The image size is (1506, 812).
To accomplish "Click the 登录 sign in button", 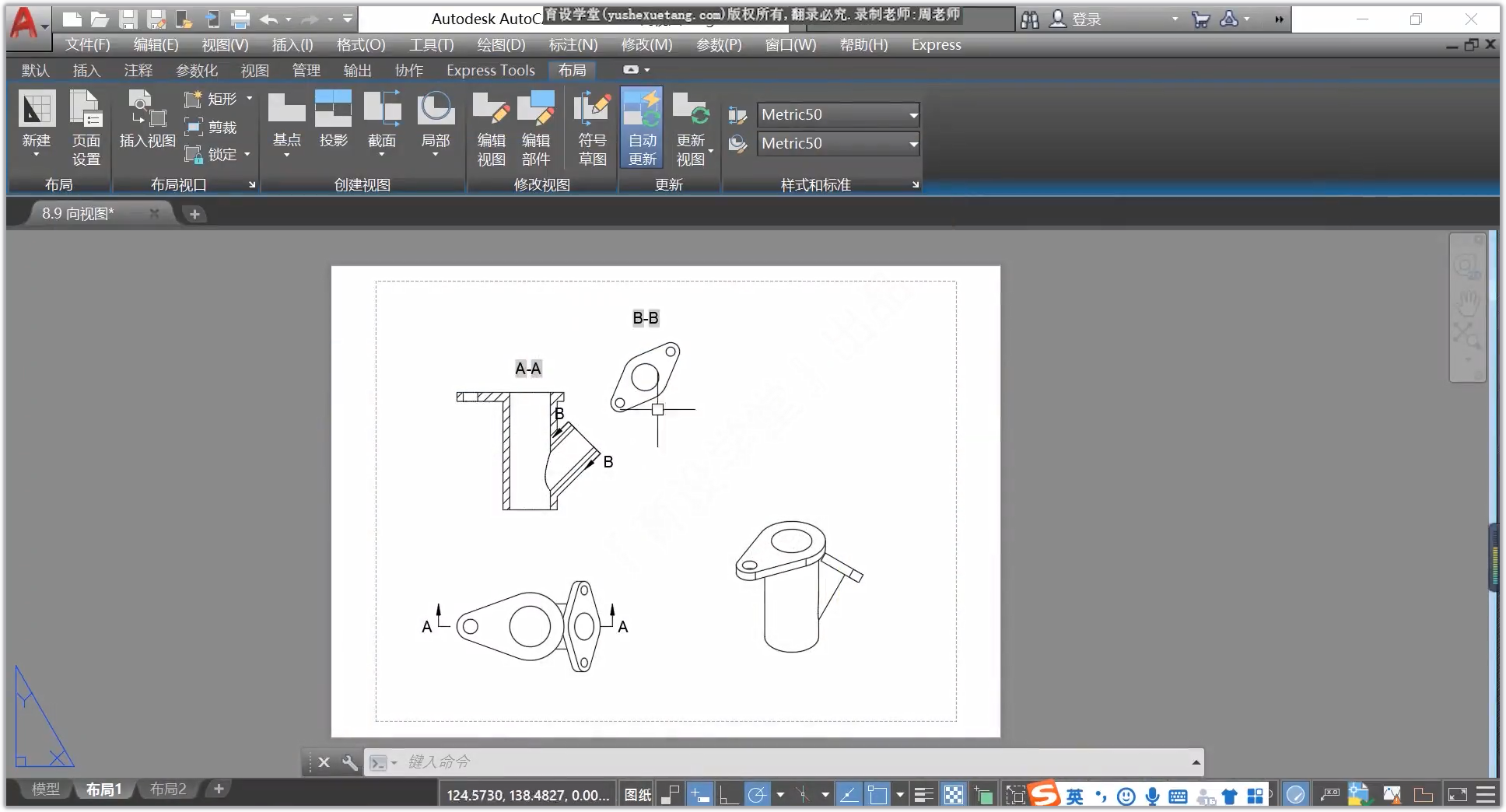I will coord(1076,19).
